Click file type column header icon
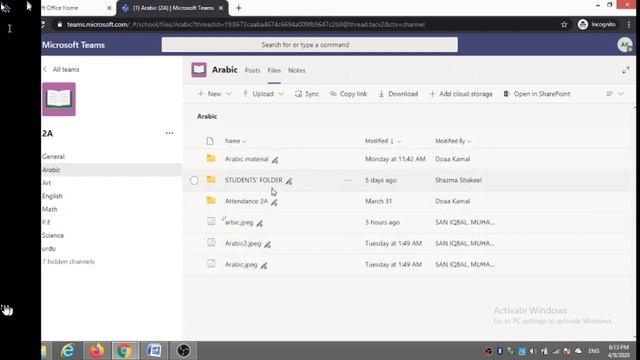The image size is (640, 360). [x=210, y=141]
